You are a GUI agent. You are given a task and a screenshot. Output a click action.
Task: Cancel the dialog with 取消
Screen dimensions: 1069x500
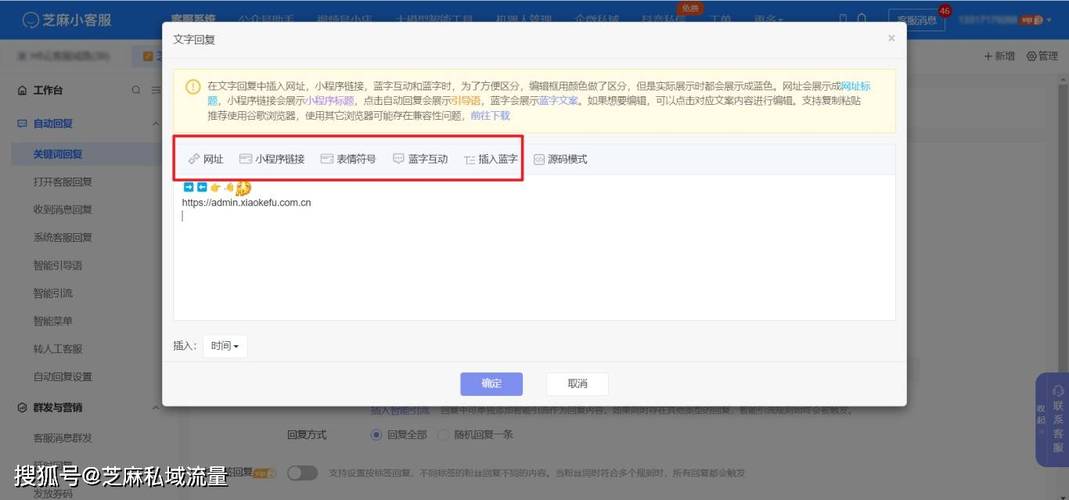click(577, 383)
